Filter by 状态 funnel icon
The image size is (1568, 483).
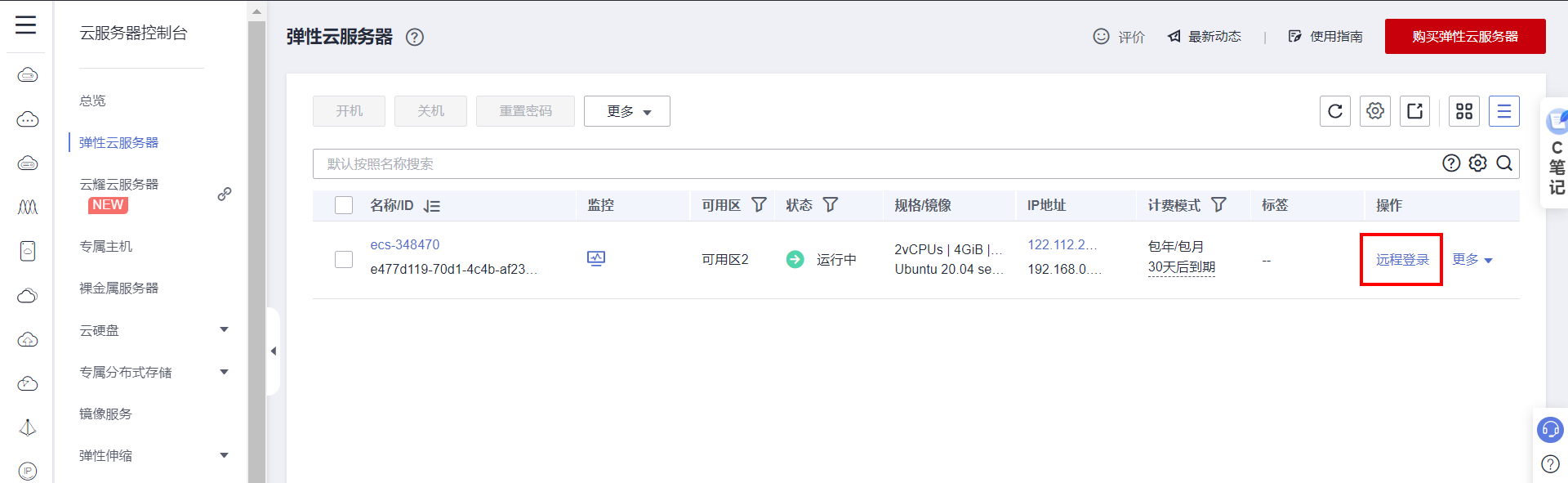(x=831, y=204)
